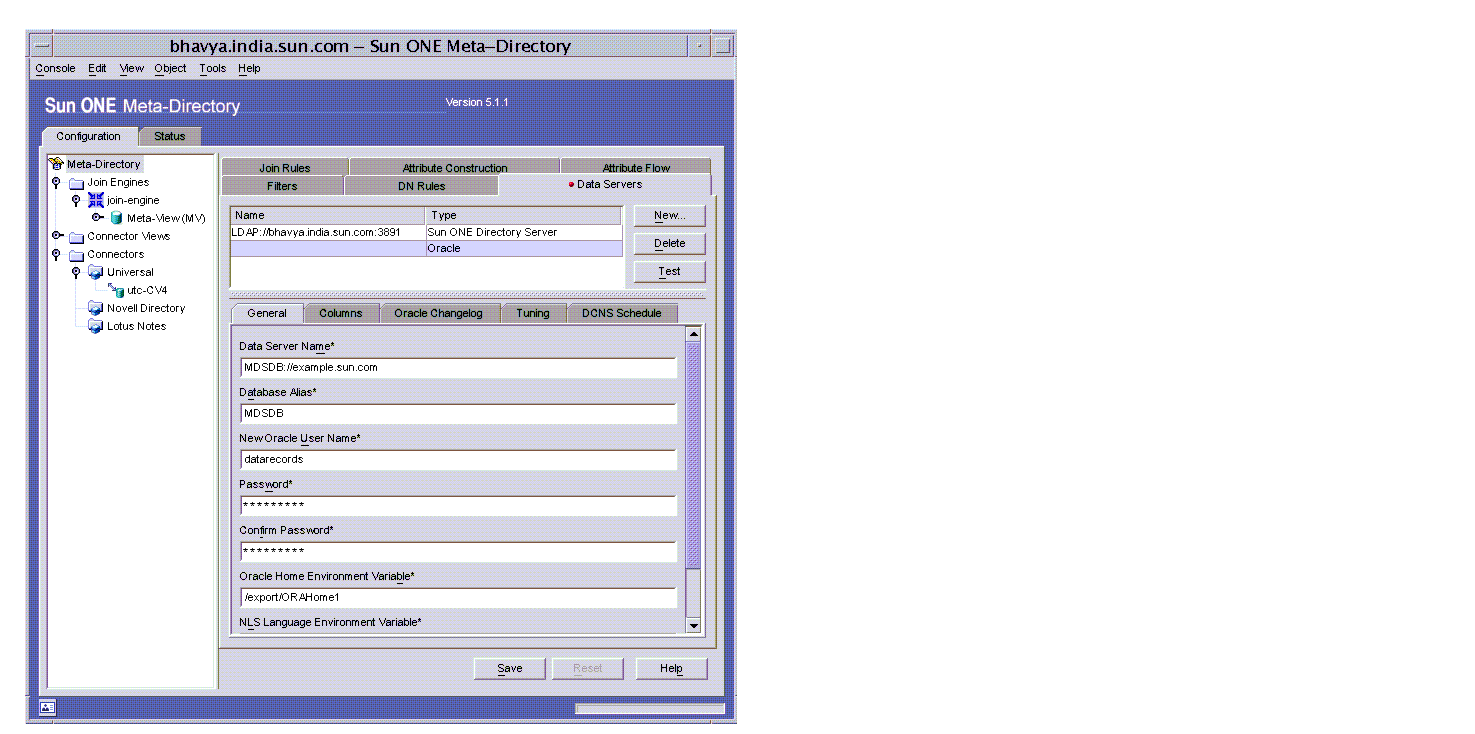1475x734 pixels.
Task: Select Lotus Notes in the tree
Action: click(x=137, y=327)
